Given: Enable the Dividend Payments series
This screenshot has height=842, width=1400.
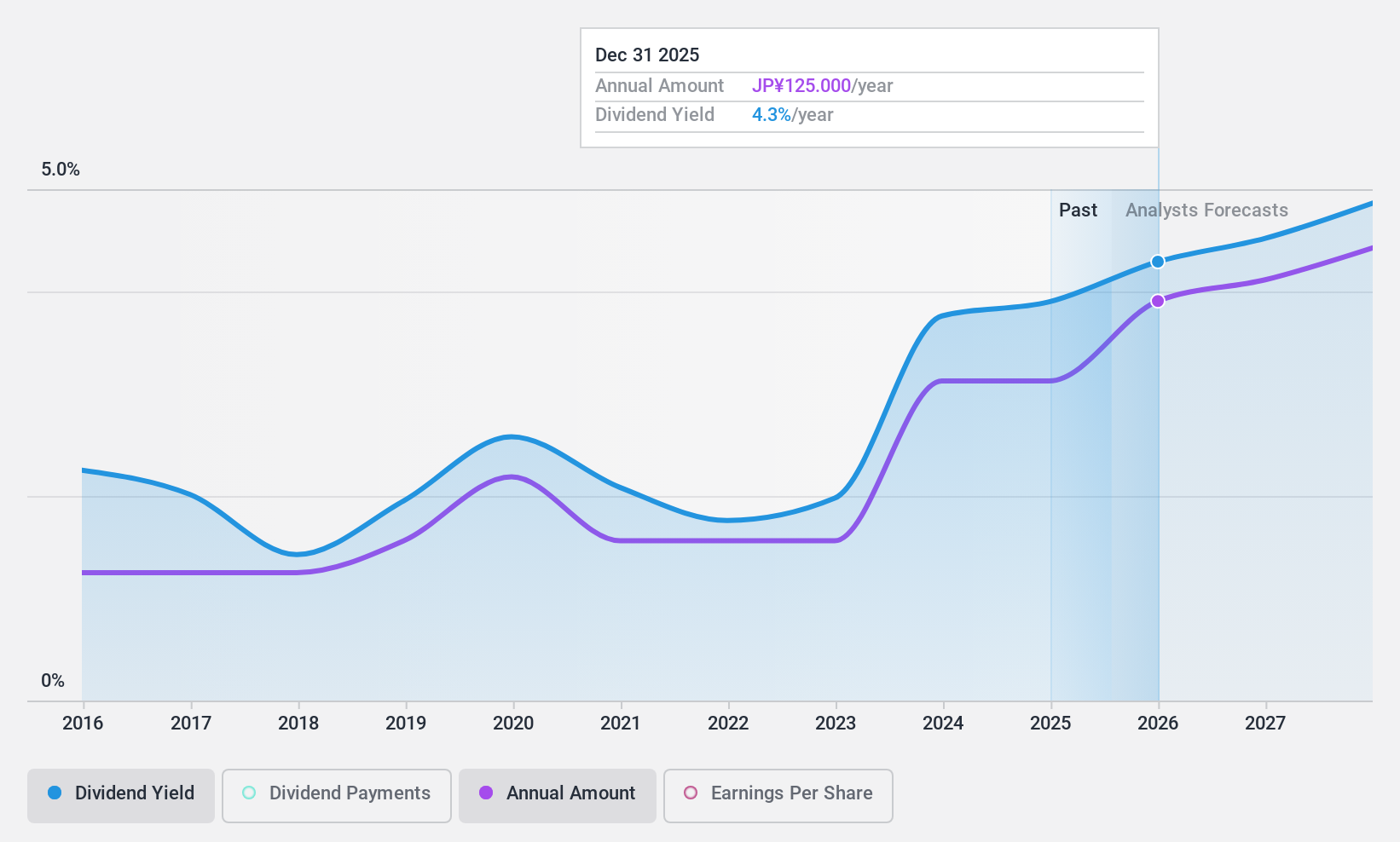Looking at the screenshot, I should tap(337, 796).
